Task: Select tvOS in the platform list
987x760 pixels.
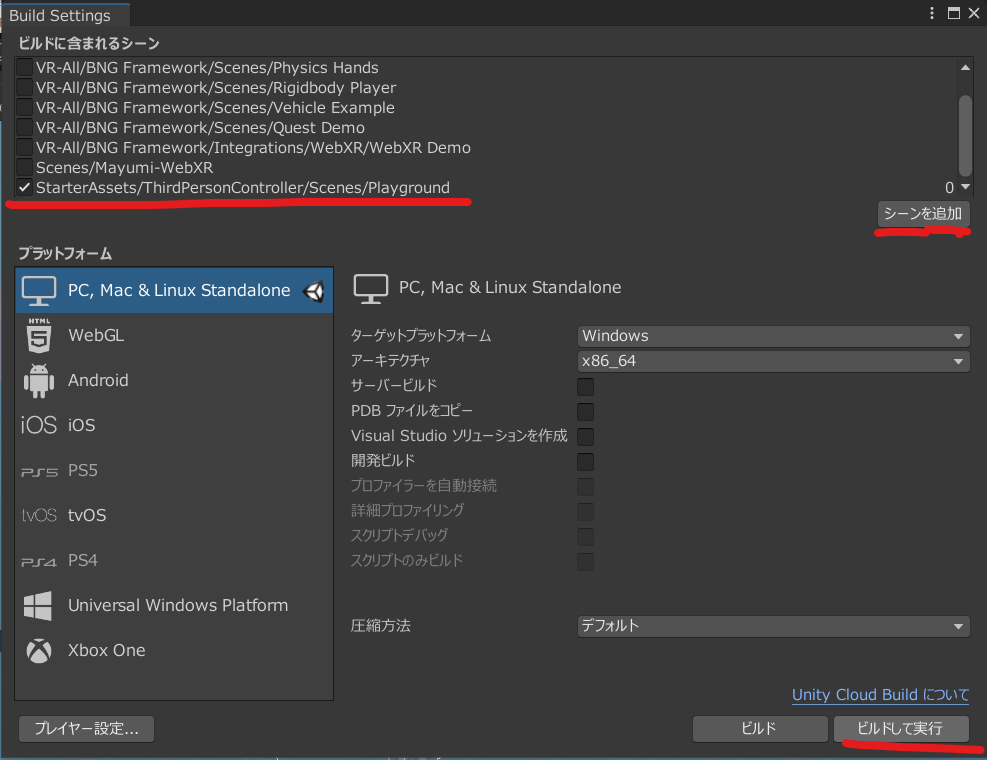Action: (x=174, y=515)
